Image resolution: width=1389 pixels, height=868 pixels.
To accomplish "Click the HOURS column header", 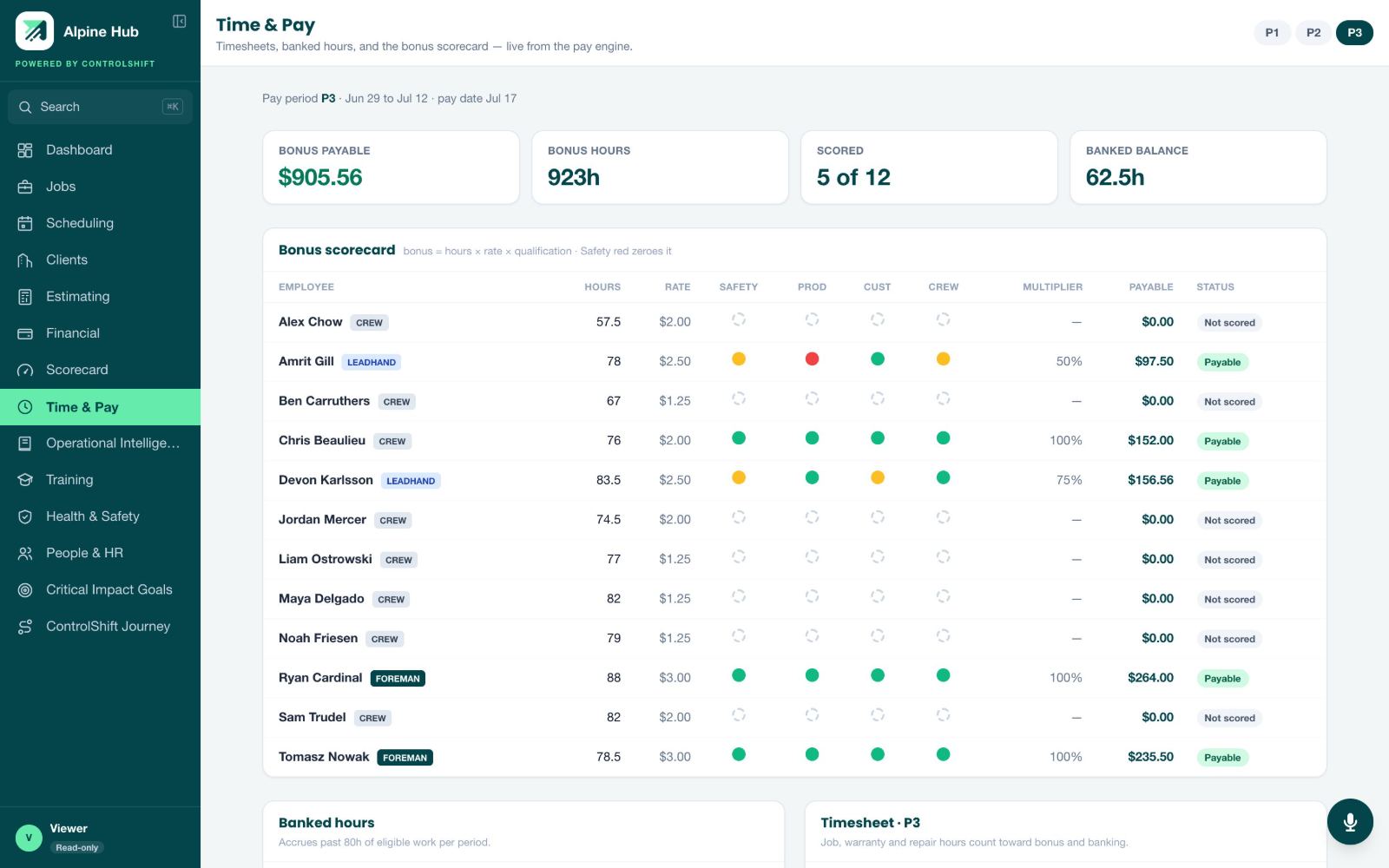I will pyautogui.click(x=602, y=287).
